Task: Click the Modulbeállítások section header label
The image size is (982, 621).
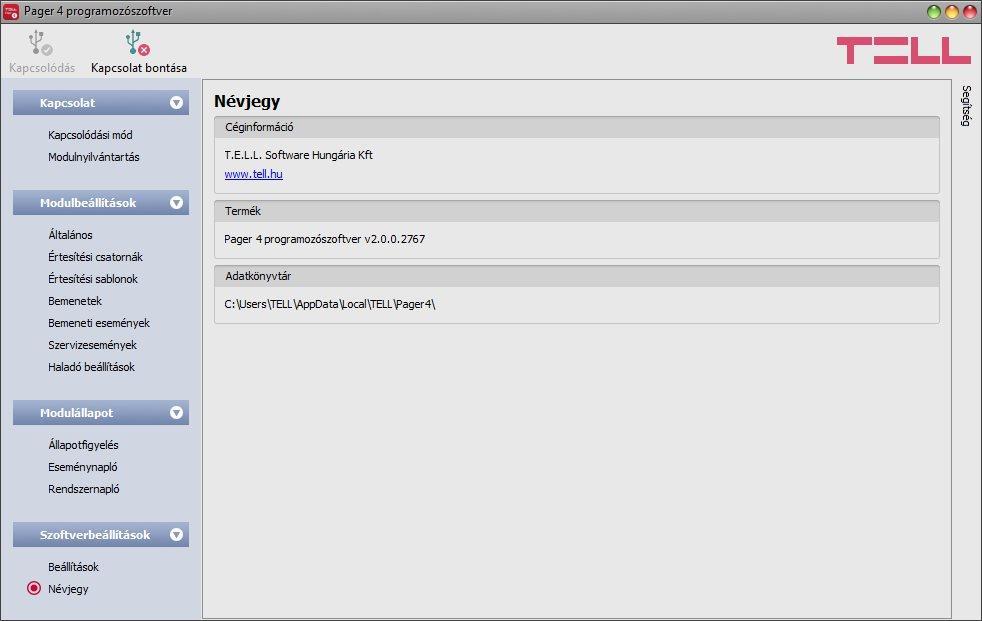Action: 88,203
